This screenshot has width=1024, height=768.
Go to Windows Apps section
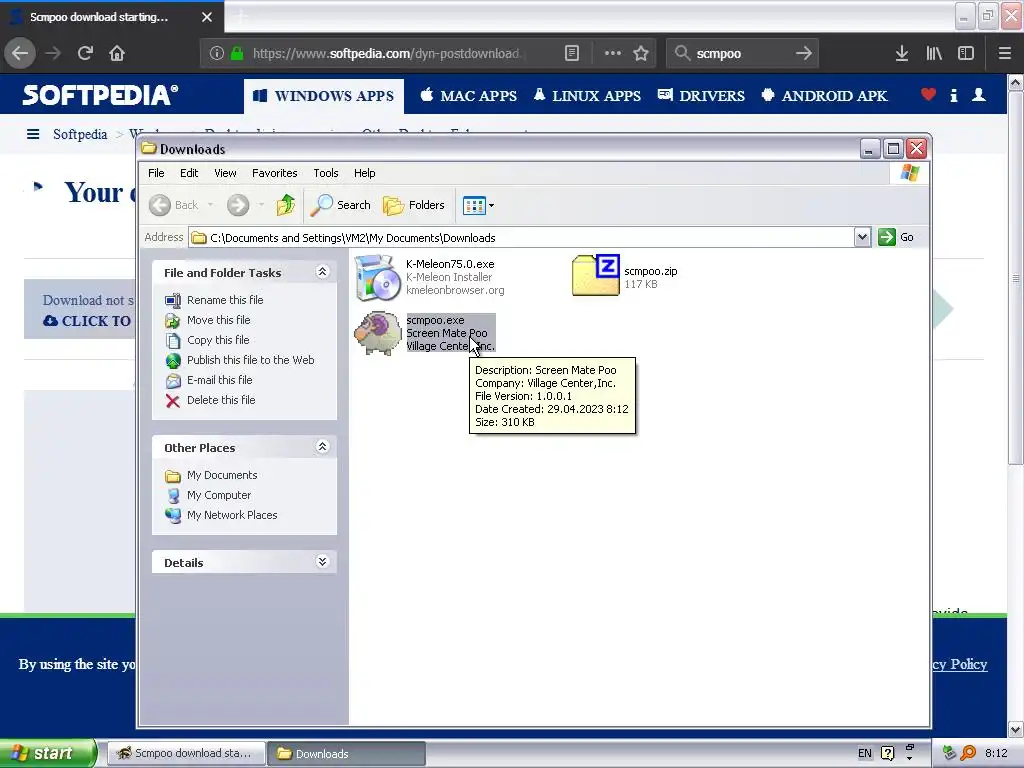tap(324, 96)
